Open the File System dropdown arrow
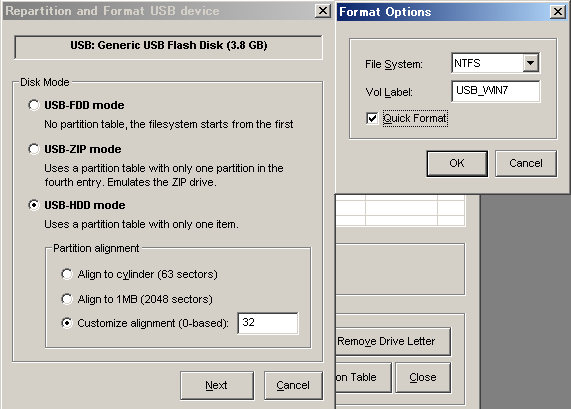571x409 pixels. coord(531,63)
